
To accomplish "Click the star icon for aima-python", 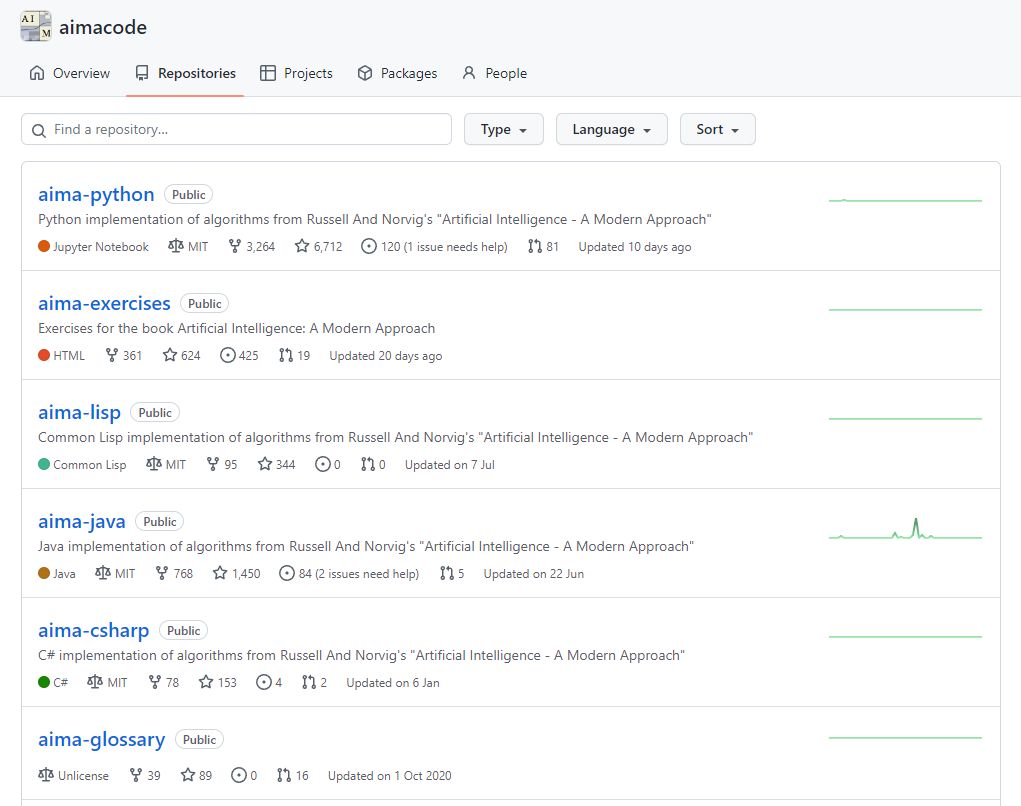I will (301, 246).
